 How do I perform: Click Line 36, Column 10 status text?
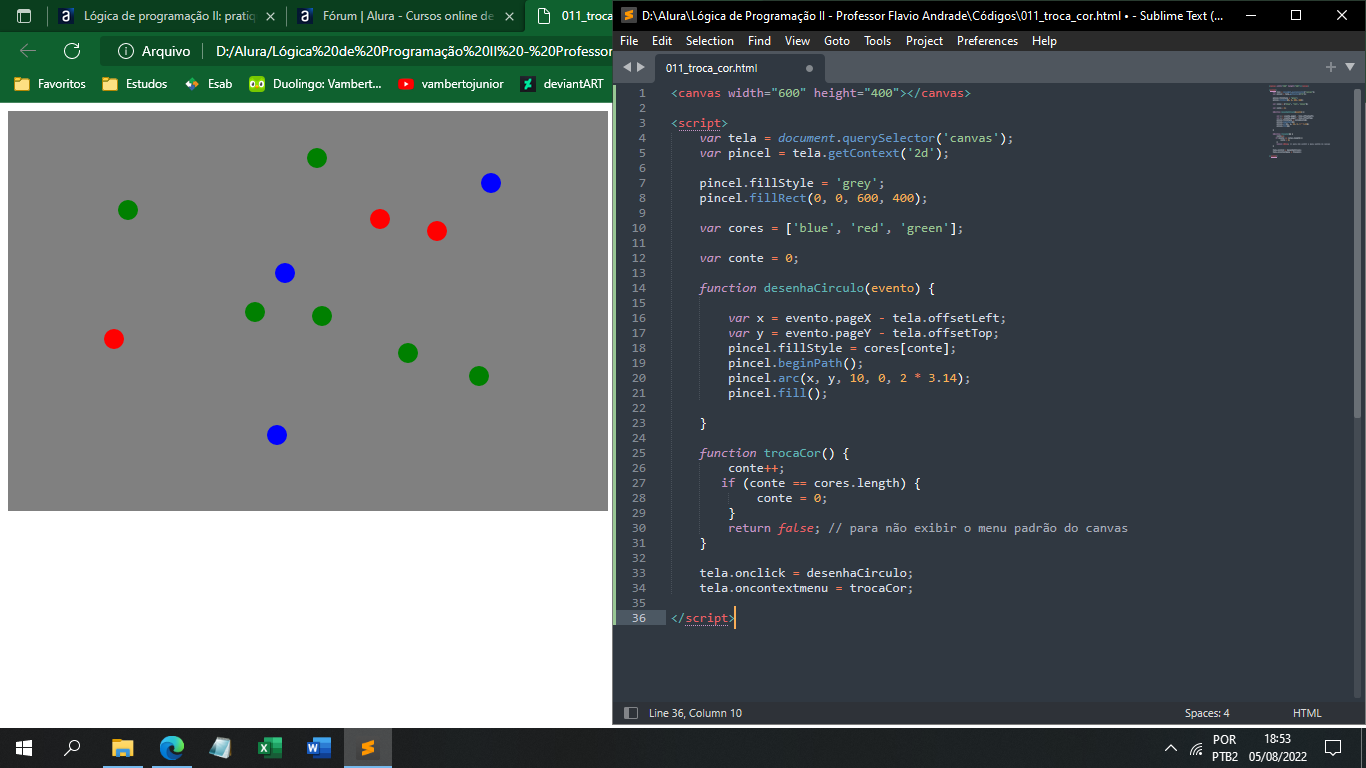[x=695, y=713]
